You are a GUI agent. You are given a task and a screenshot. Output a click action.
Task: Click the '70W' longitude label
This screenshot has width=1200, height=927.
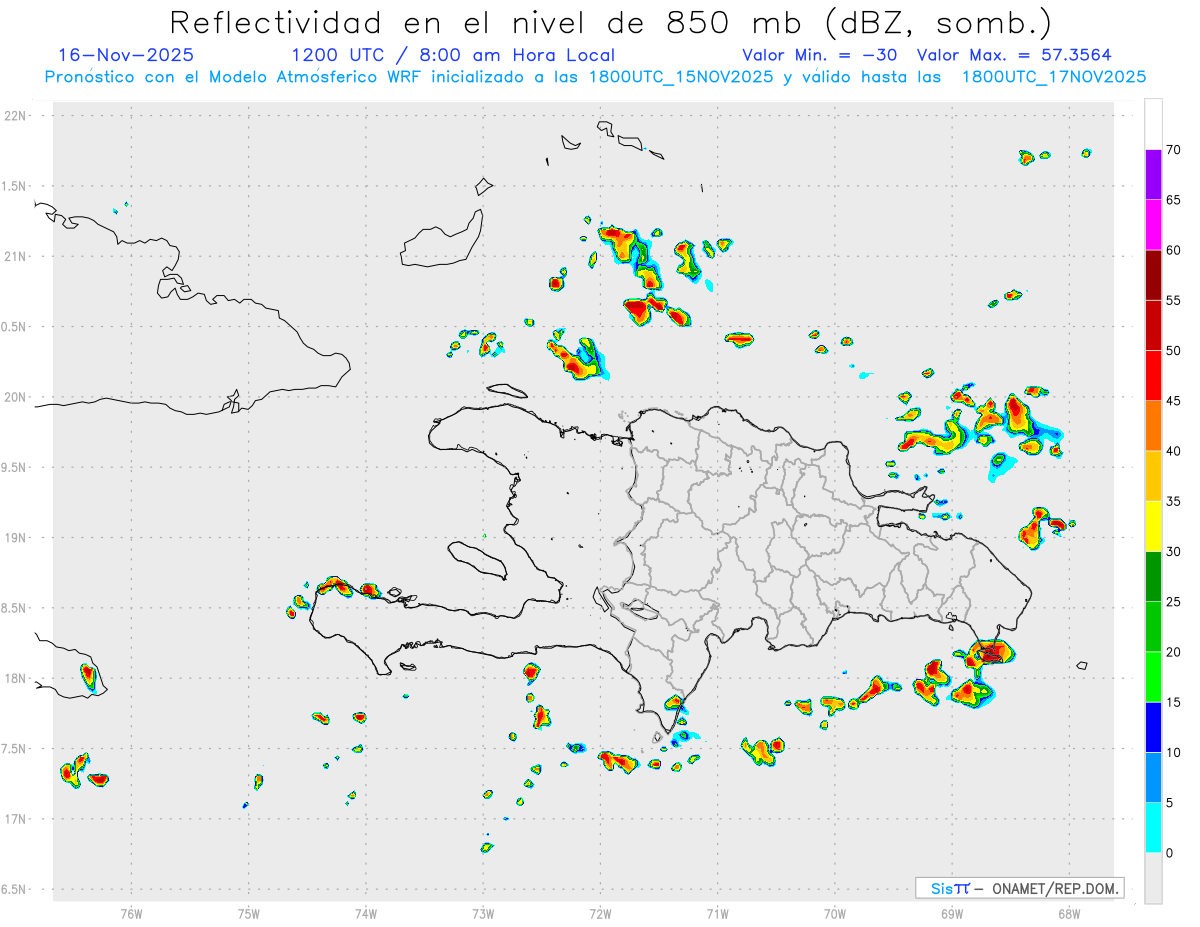pos(835,913)
